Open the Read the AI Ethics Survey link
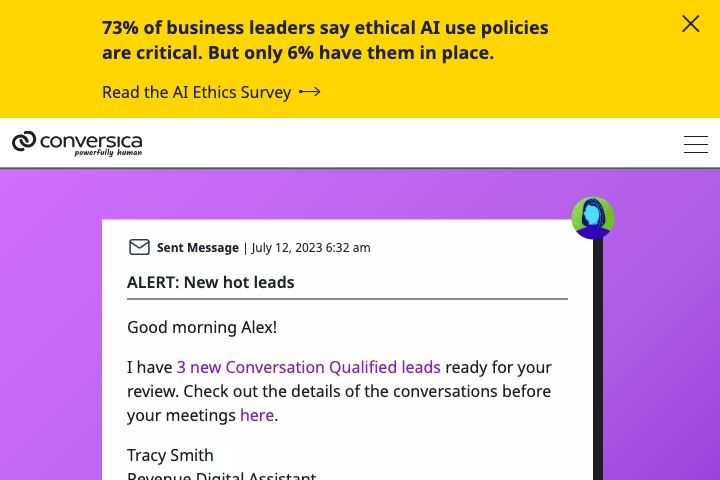Screen dimensions: 720x480 (197, 92)
